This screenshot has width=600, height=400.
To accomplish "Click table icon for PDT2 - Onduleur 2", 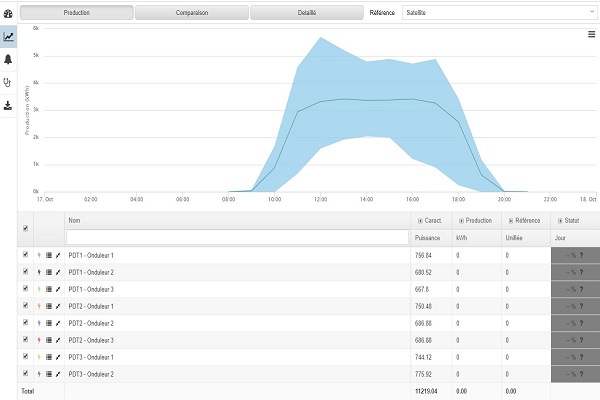I will click(x=49, y=323).
